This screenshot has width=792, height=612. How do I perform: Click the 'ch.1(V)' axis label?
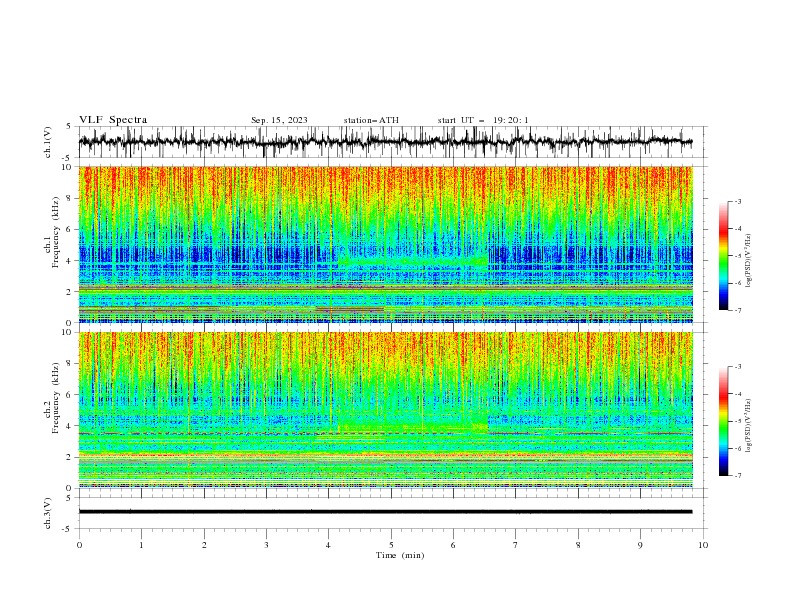pyautogui.click(x=48, y=142)
